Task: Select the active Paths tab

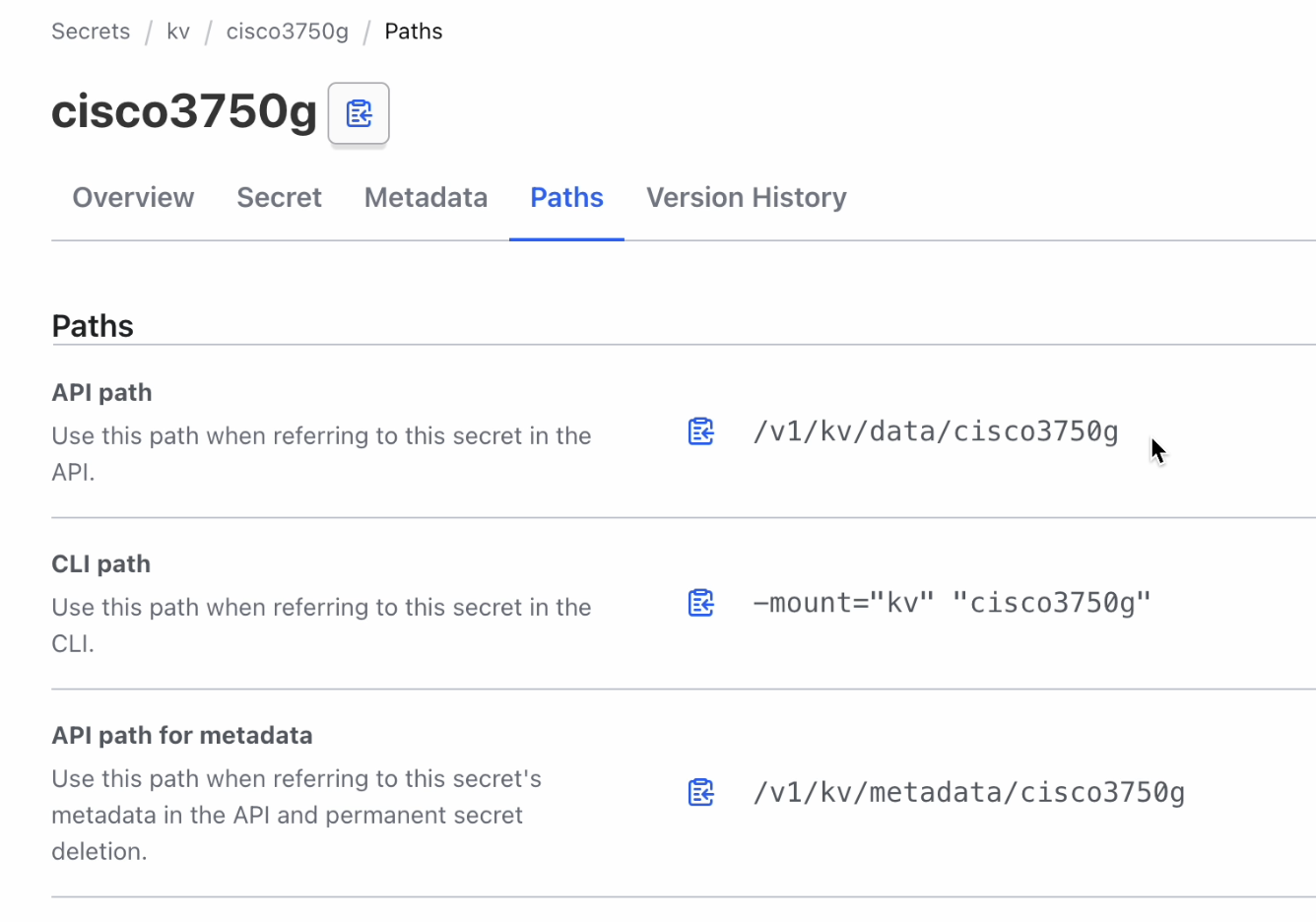Action: pos(566,198)
